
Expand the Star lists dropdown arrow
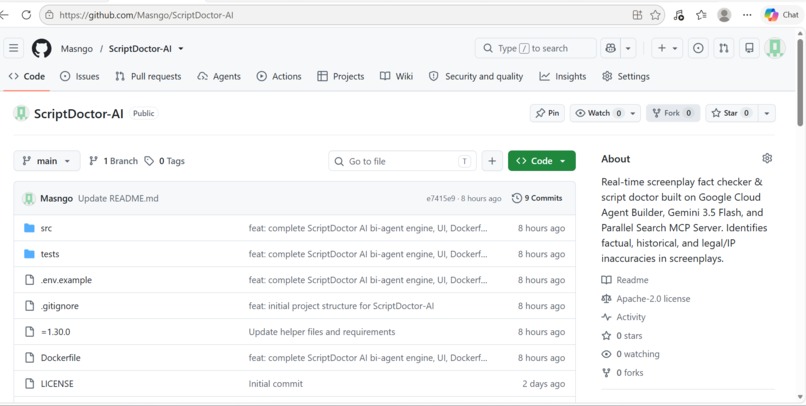[x=766, y=113]
